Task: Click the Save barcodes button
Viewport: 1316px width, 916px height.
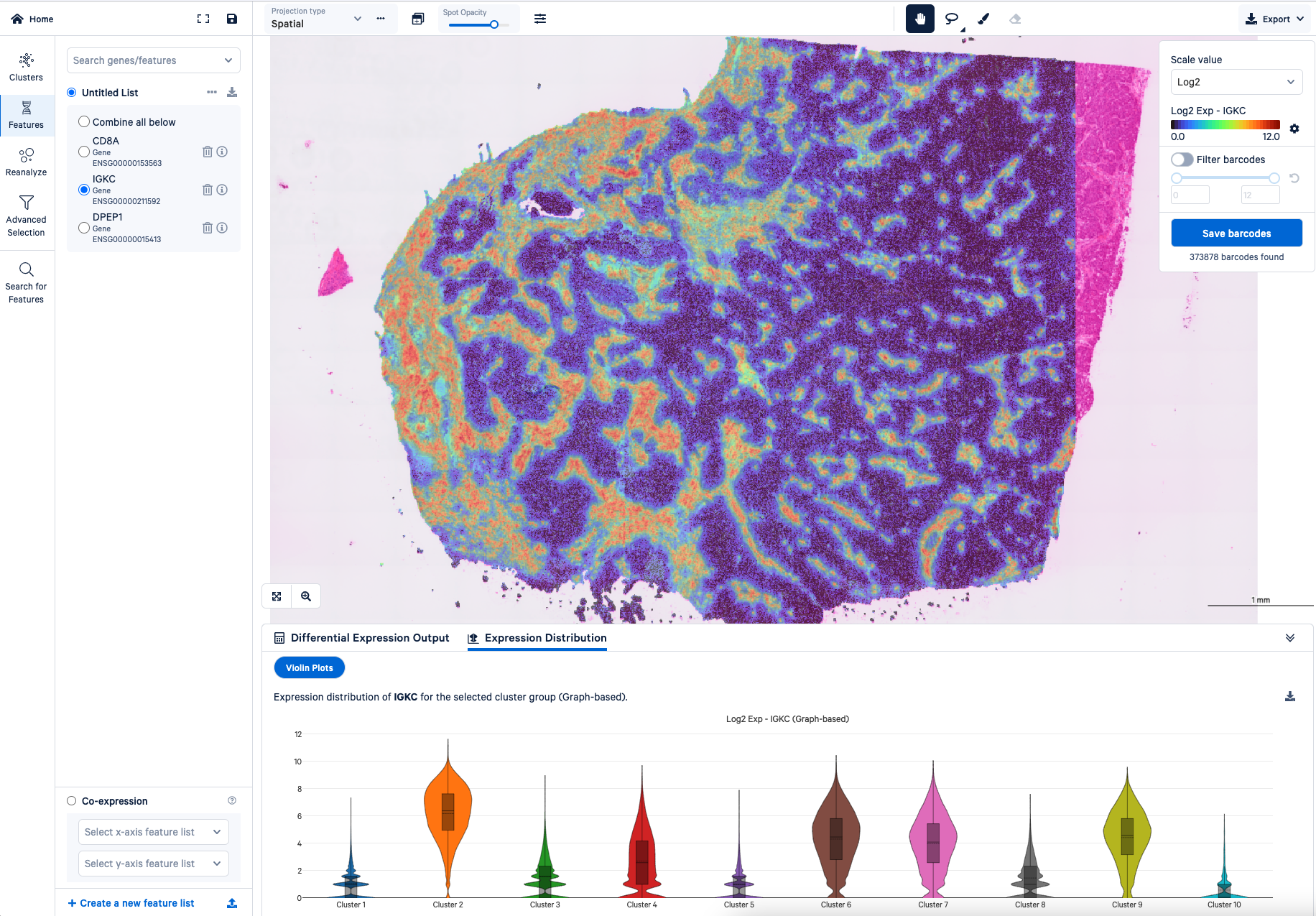Action: [x=1236, y=233]
